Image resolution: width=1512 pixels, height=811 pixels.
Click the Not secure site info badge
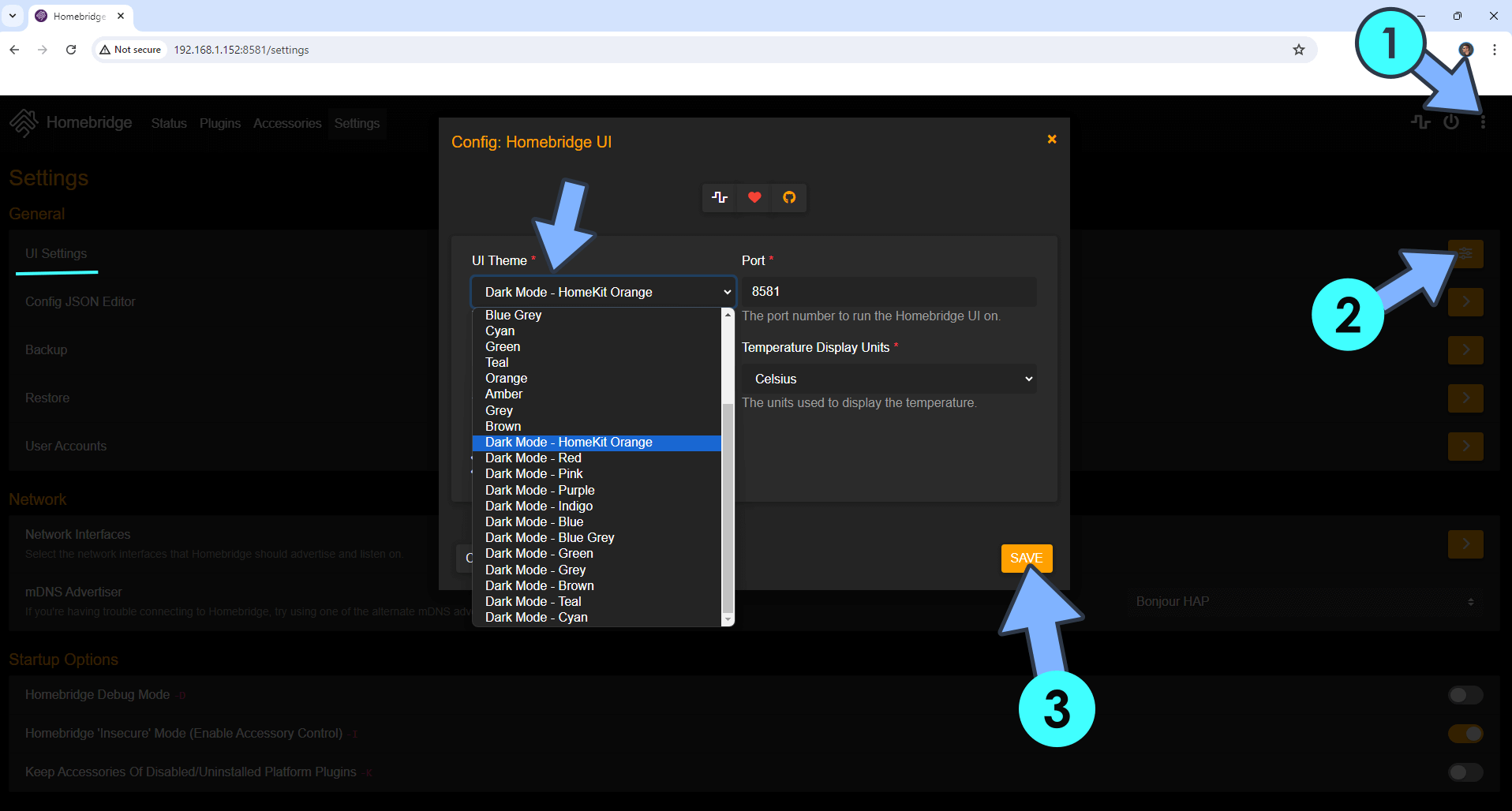pos(130,50)
